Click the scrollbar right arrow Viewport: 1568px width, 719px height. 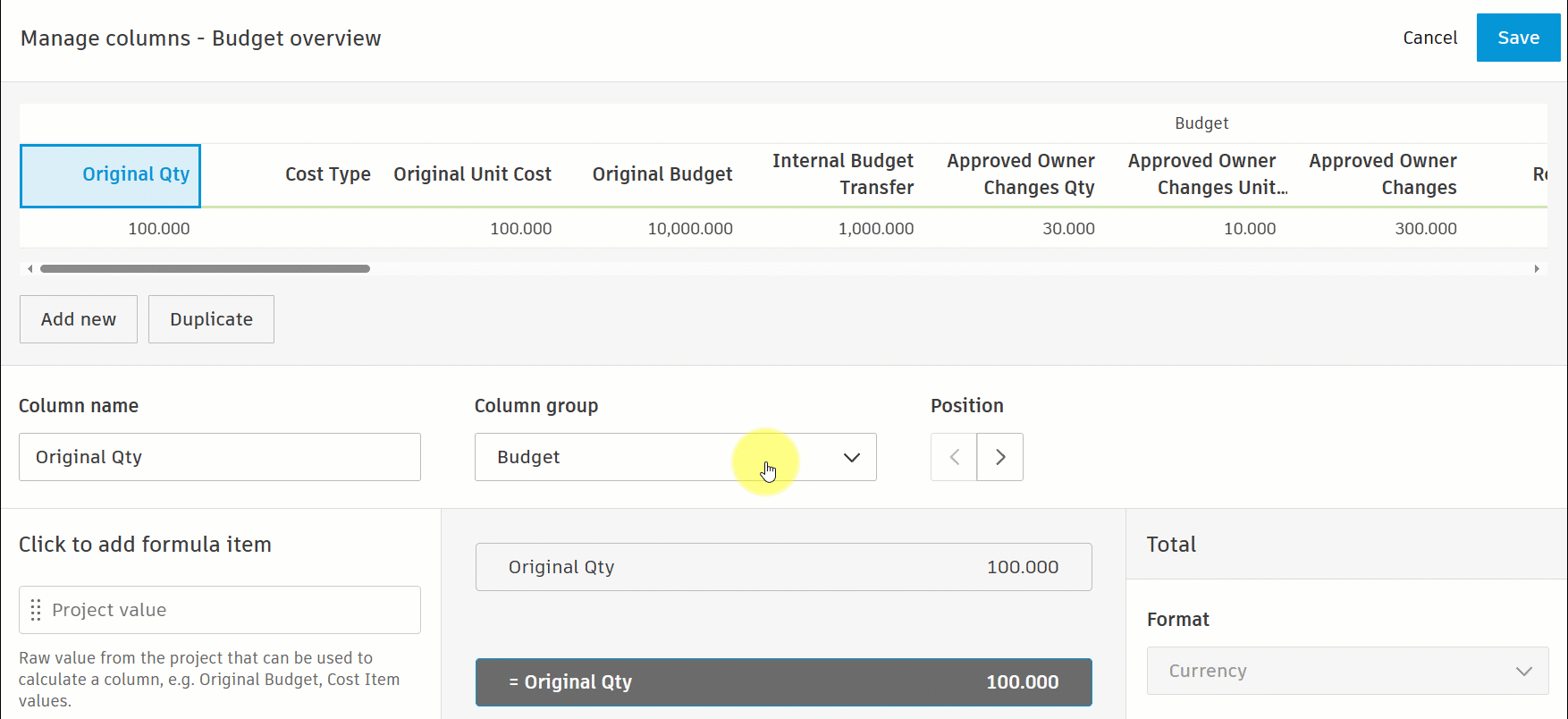point(1537,268)
